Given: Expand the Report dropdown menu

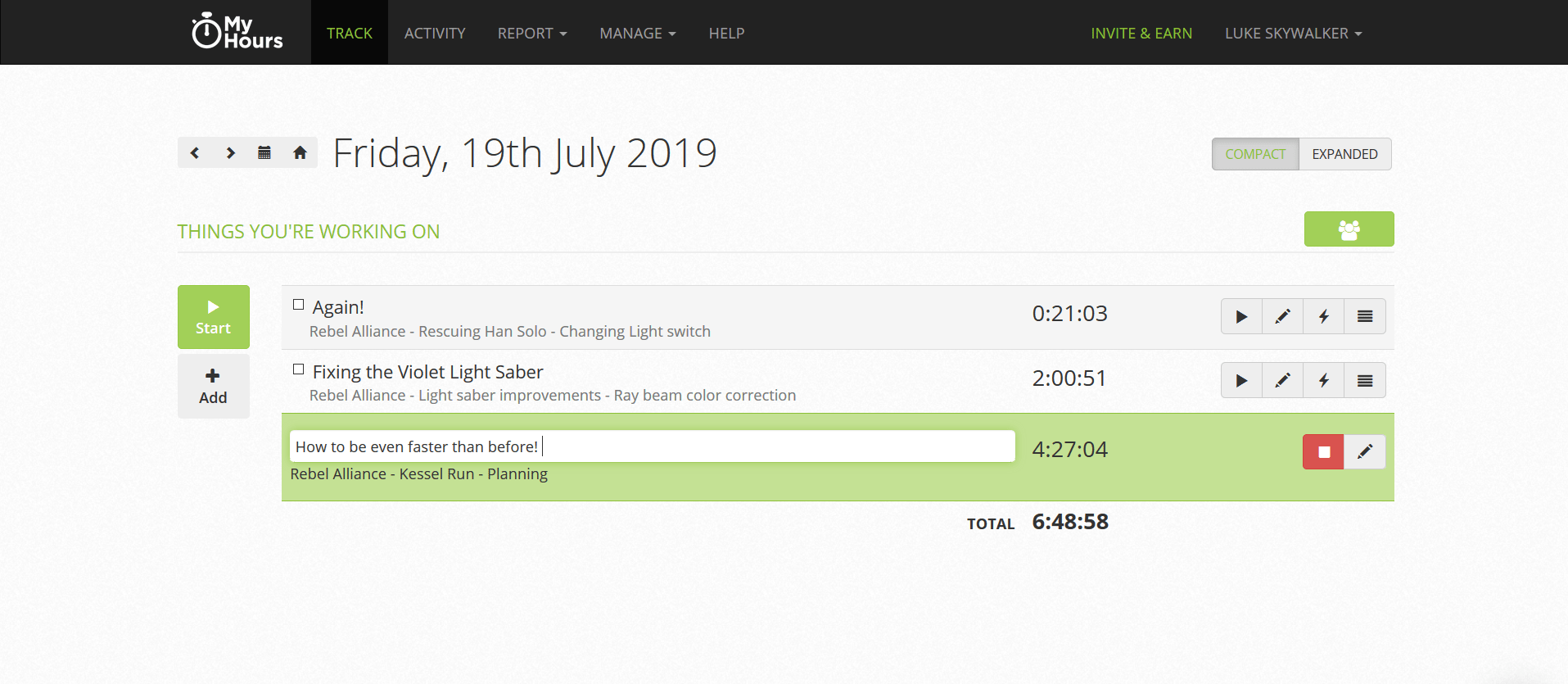Looking at the screenshot, I should coord(531,34).
